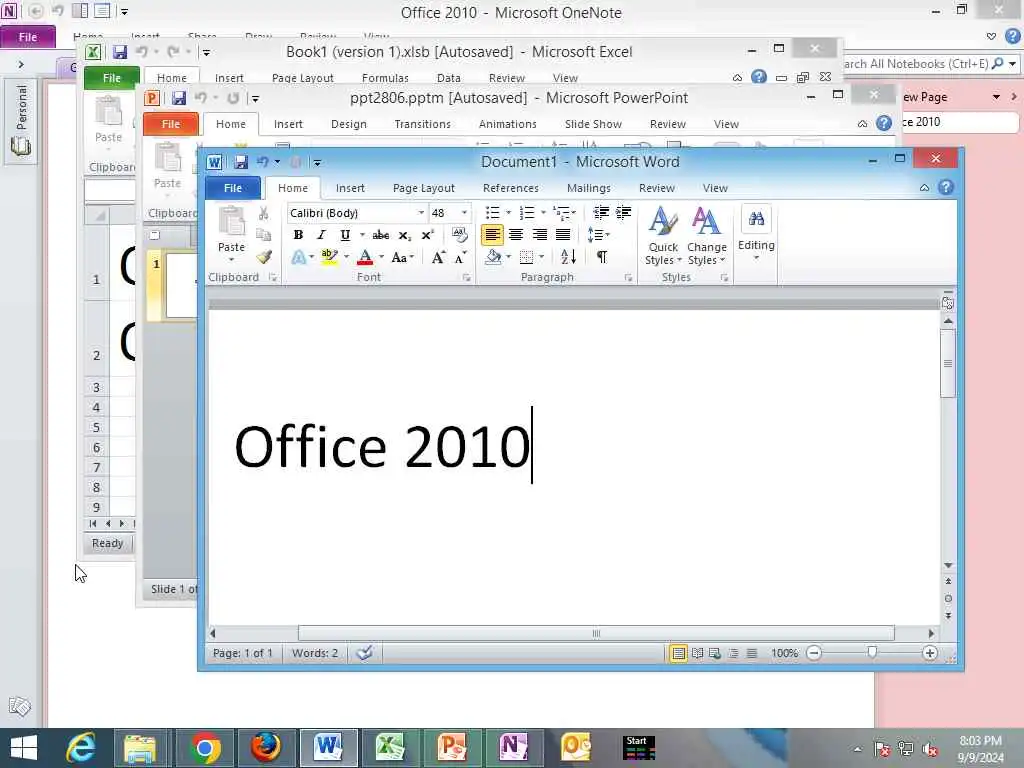The width and height of the screenshot is (1024, 768).
Task: Click the green File button in Excel
Action: pyautogui.click(x=112, y=78)
